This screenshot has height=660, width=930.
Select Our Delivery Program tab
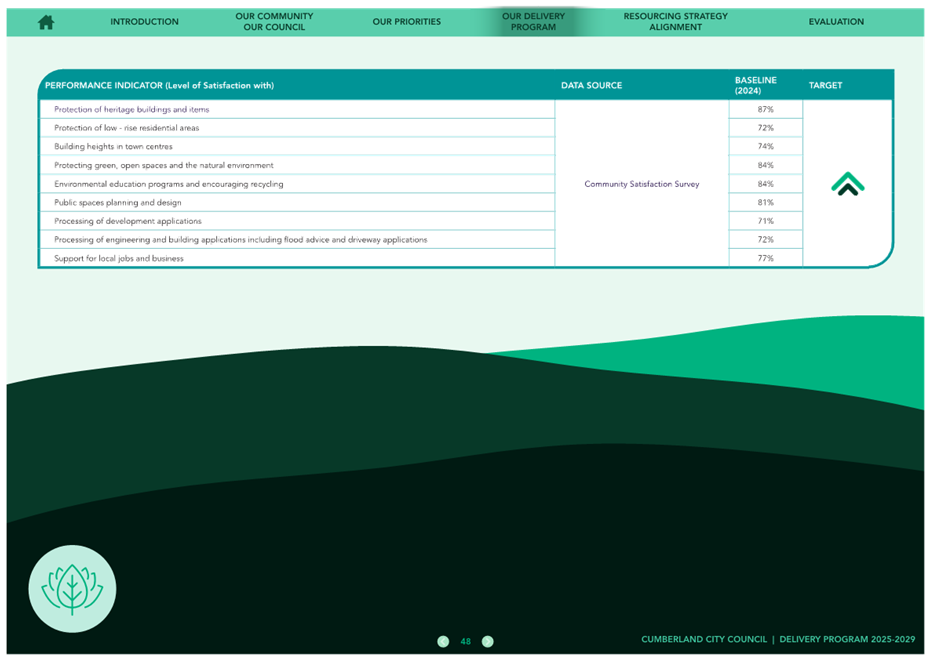click(533, 21)
